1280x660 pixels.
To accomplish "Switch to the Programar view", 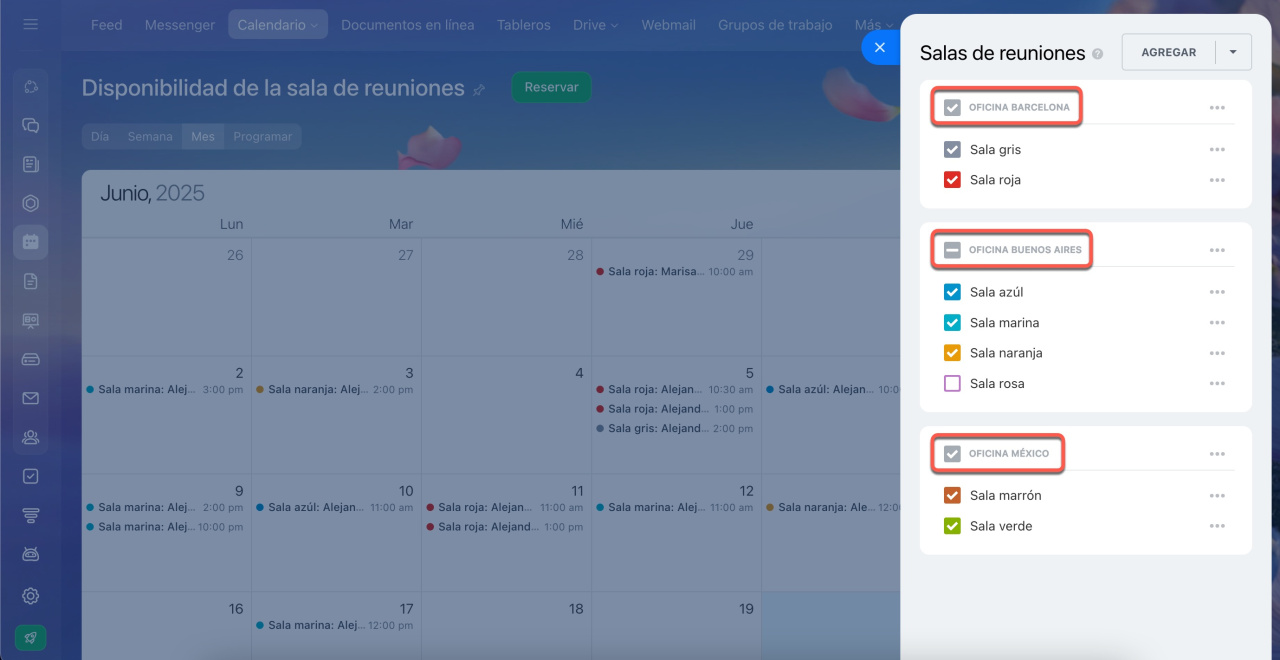I will [x=263, y=137].
